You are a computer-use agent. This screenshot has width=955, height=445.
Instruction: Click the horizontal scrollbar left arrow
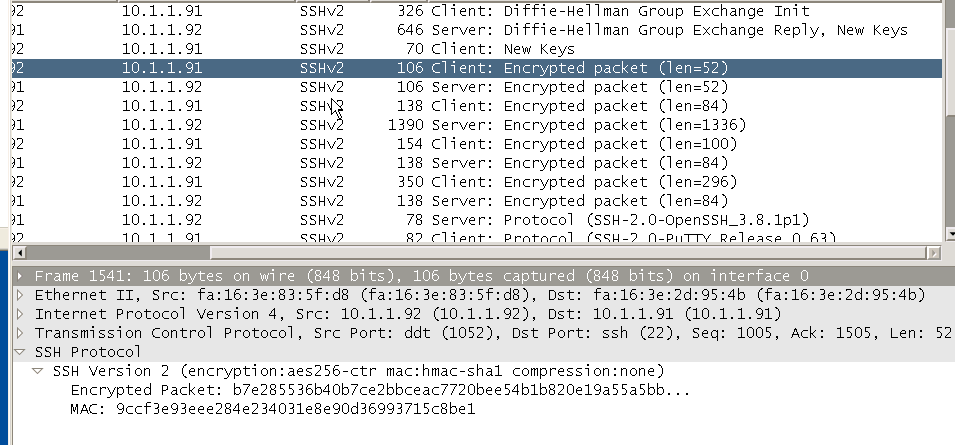pyautogui.click(x=19, y=253)
